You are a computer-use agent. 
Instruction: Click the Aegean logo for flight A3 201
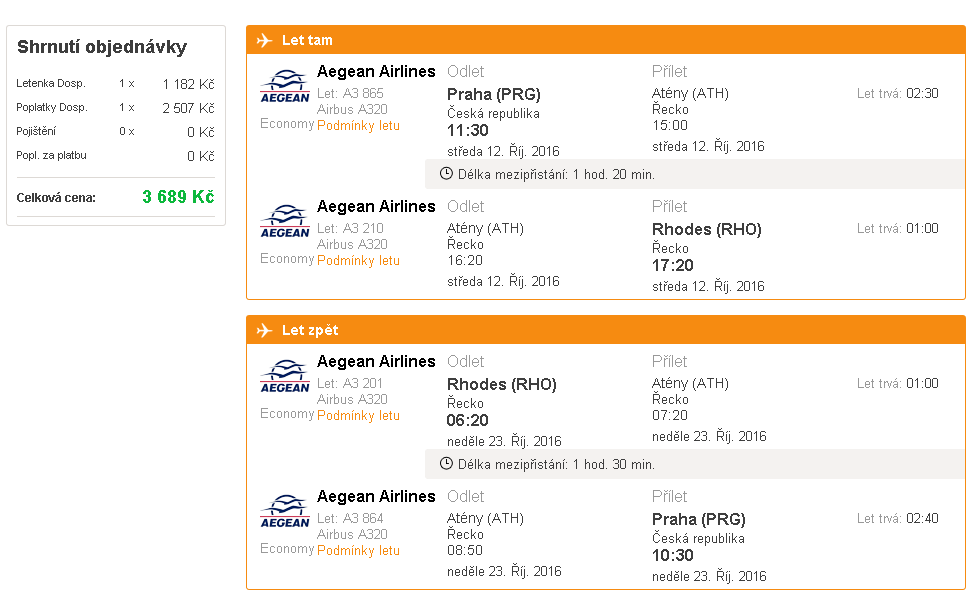pyautogui.click(x=284, y=377)
